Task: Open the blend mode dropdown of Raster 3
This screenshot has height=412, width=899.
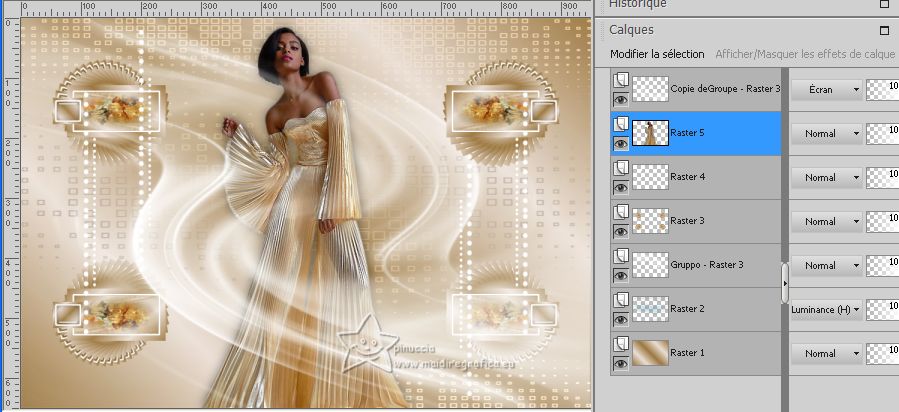Action: click(x=827, y=222)
